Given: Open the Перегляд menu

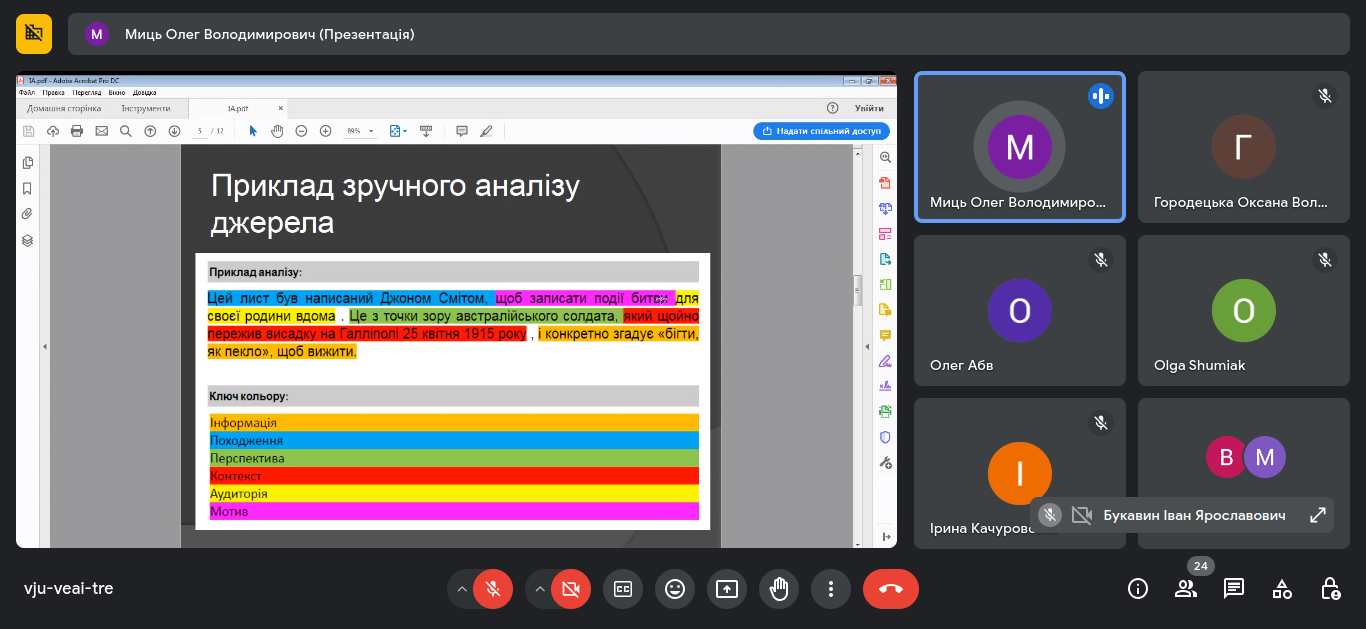Looking at the screenshot, I should [87, 92].
